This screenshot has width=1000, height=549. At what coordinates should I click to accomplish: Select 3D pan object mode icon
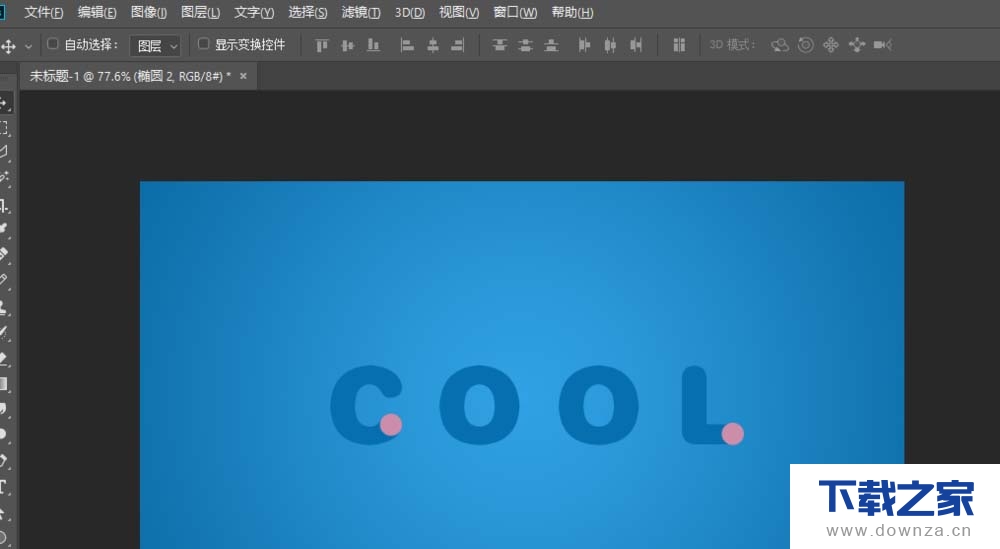click(x=831, y=45)
